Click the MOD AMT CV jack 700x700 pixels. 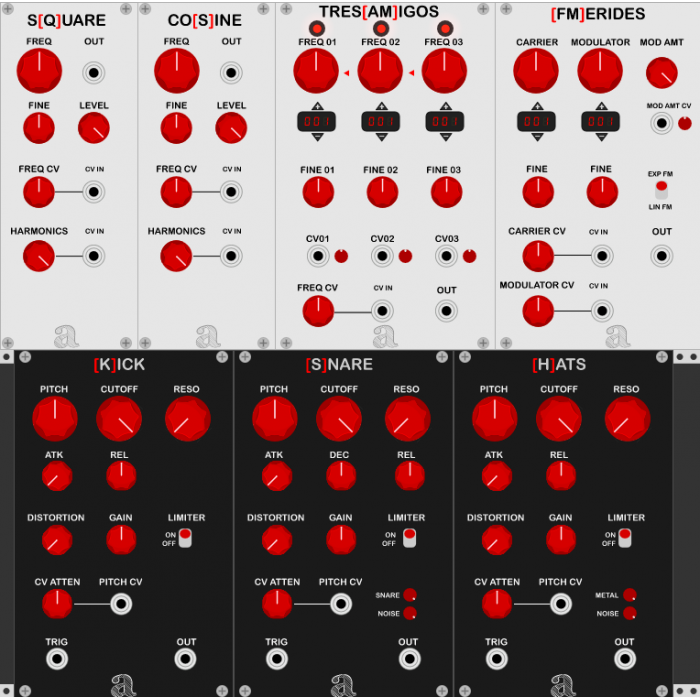click(662, 123)
